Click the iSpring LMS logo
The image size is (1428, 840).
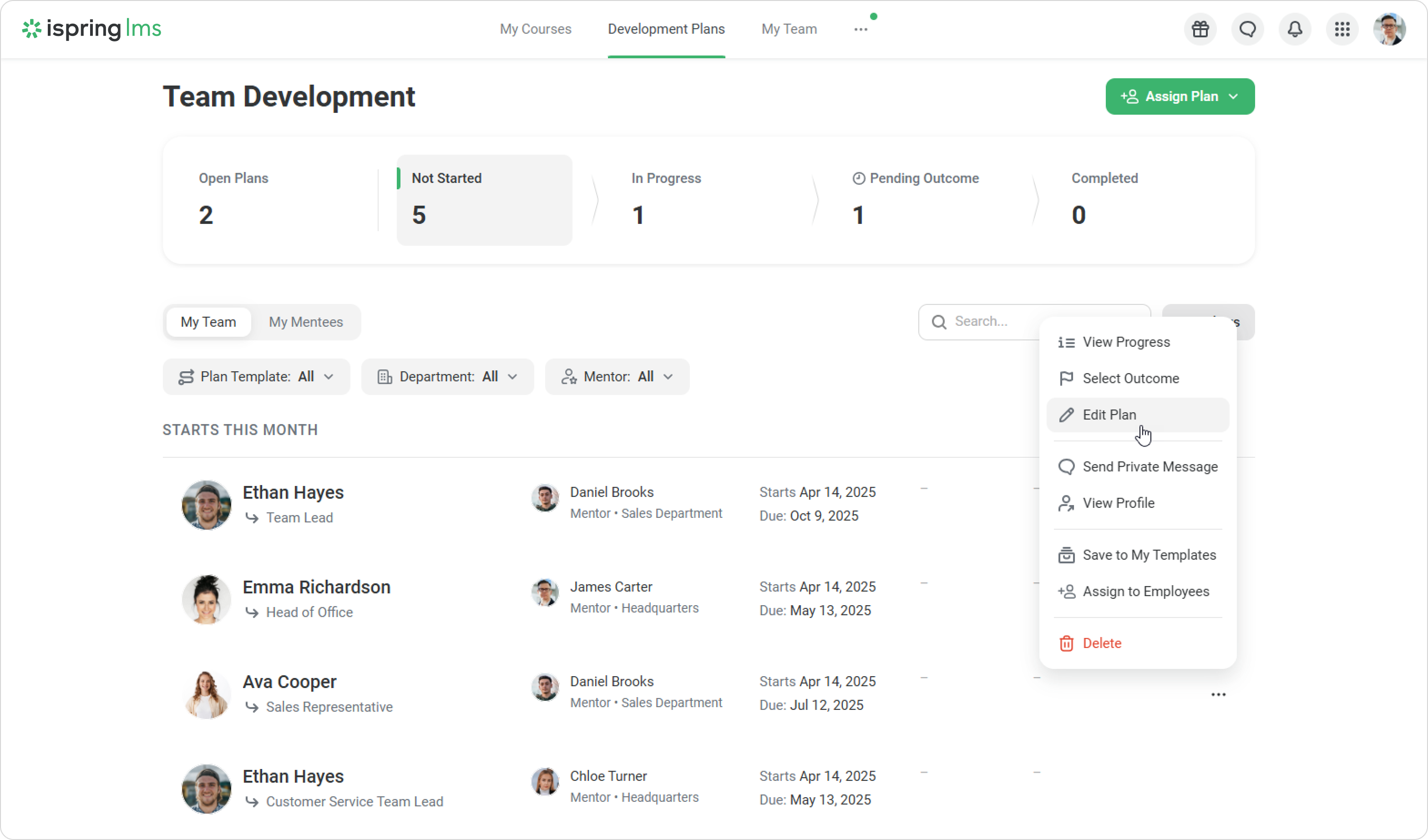(x=92, y=28)
